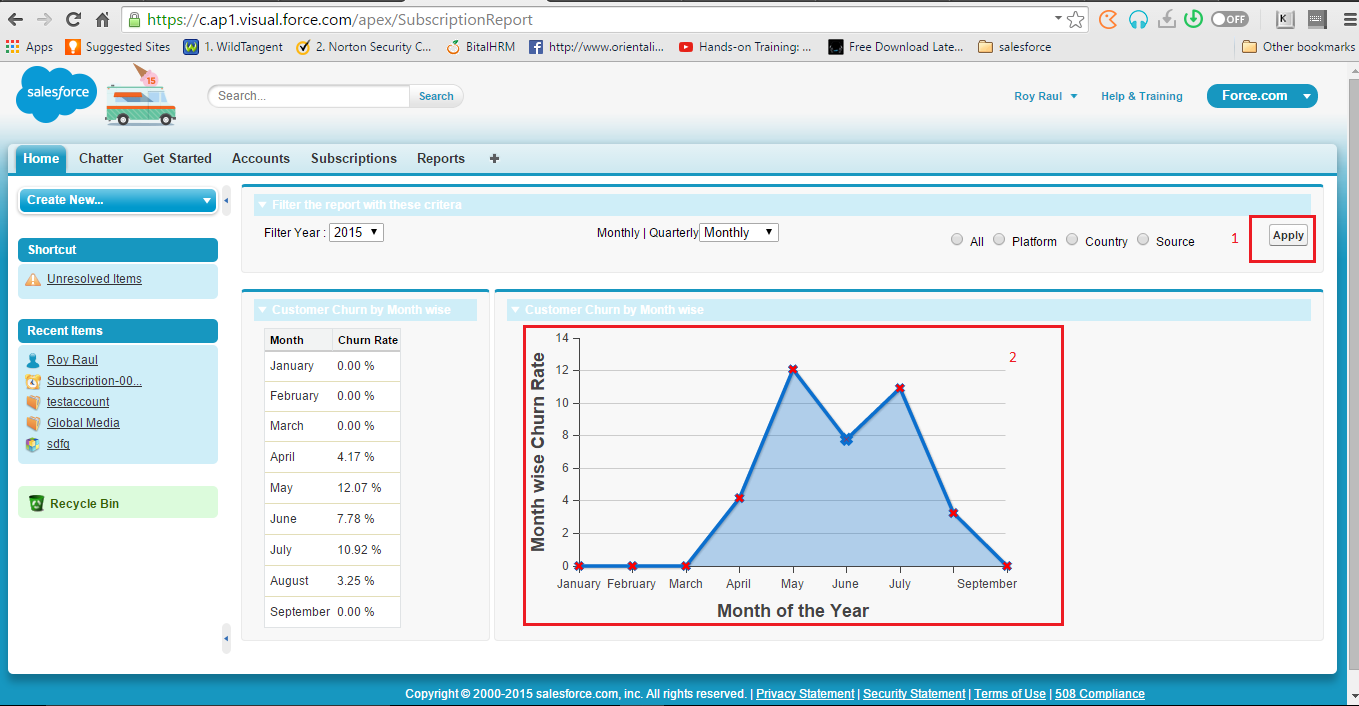The width and height of the screenshot is (1359, 706).
Task: Click the Salesforce cloud logo
Action: (x=56, y=95)
